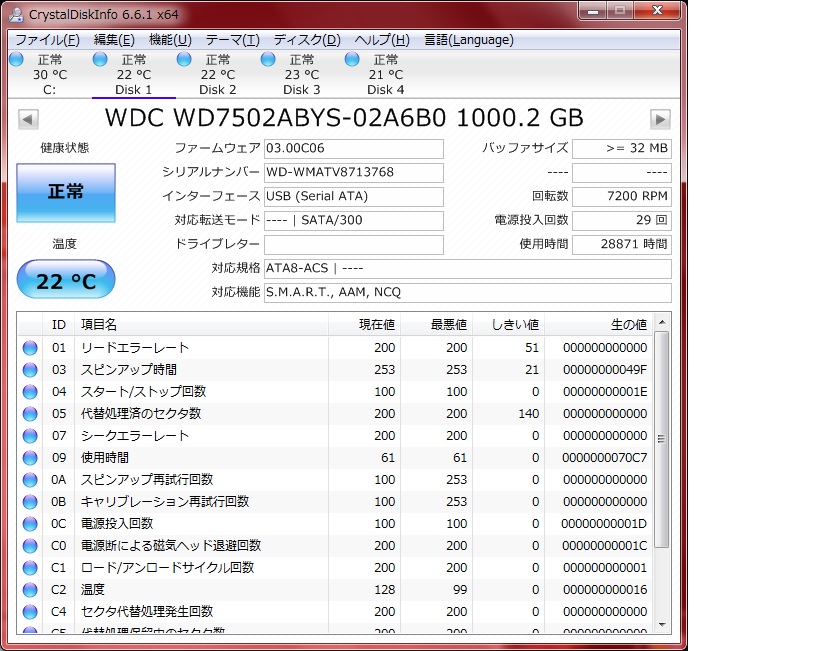Click the serial number field

tap(353, 172)
